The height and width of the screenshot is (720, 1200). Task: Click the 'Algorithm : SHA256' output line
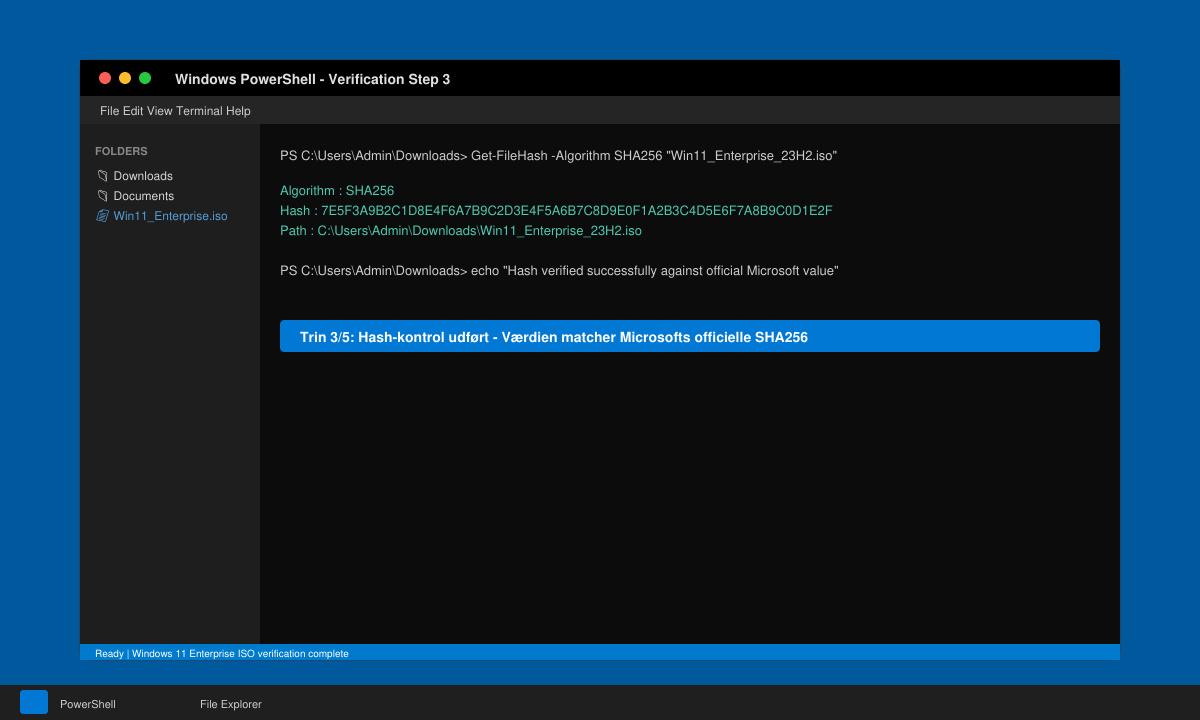[x=337, y=191]
